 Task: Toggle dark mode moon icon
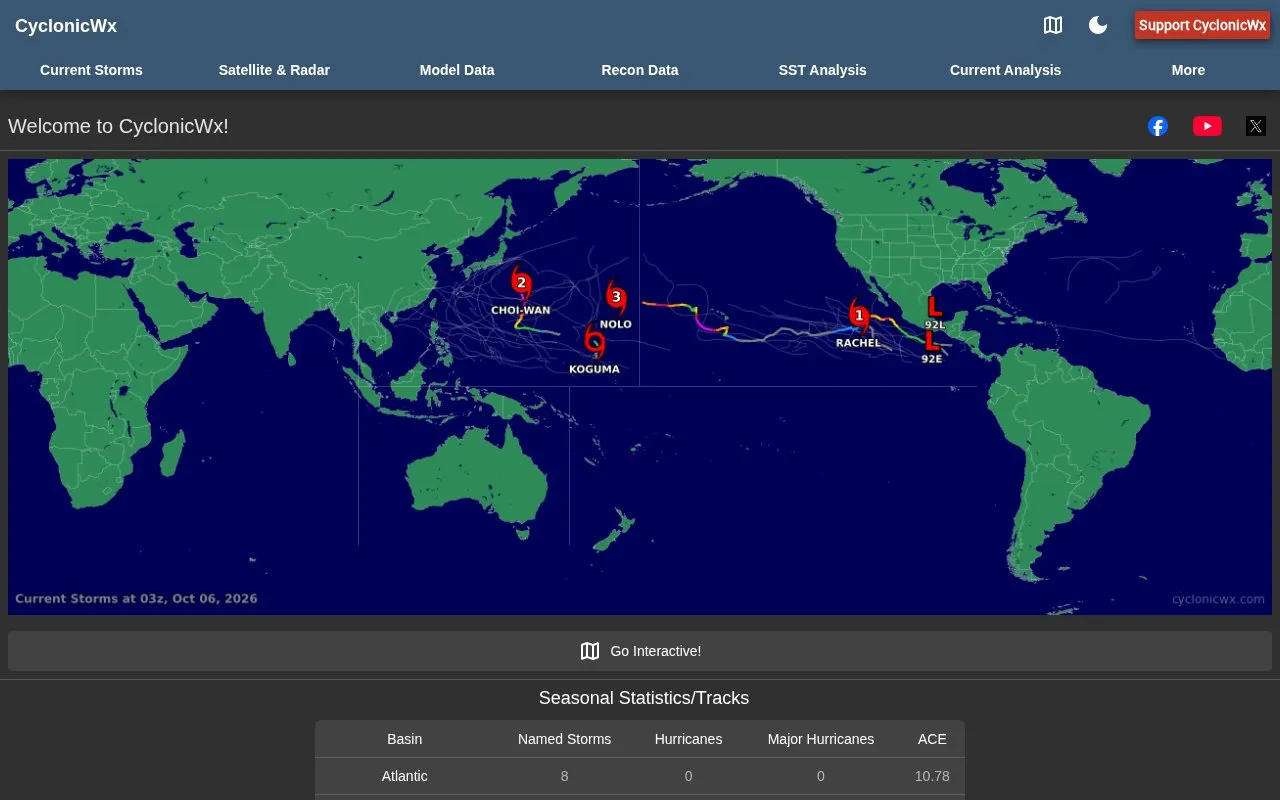[x=1098, y=25]
